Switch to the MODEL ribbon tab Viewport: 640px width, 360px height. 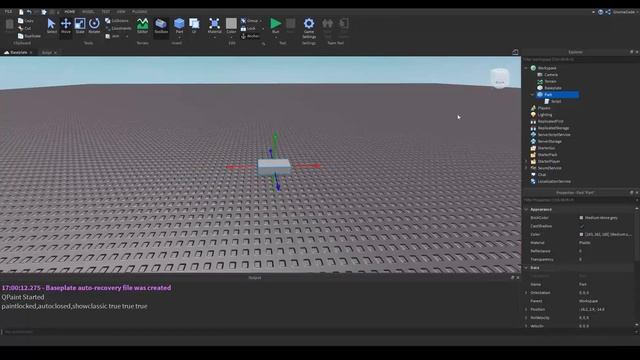pos(88,12)
